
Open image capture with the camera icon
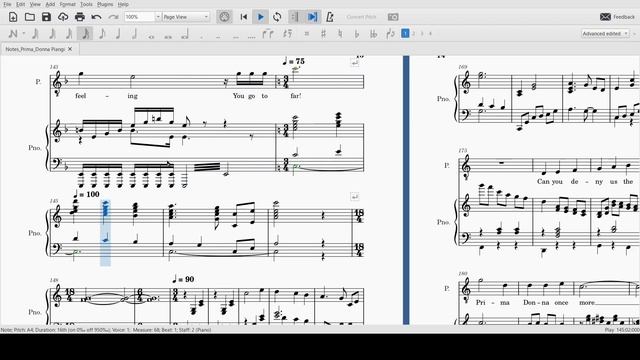(393, 17)
